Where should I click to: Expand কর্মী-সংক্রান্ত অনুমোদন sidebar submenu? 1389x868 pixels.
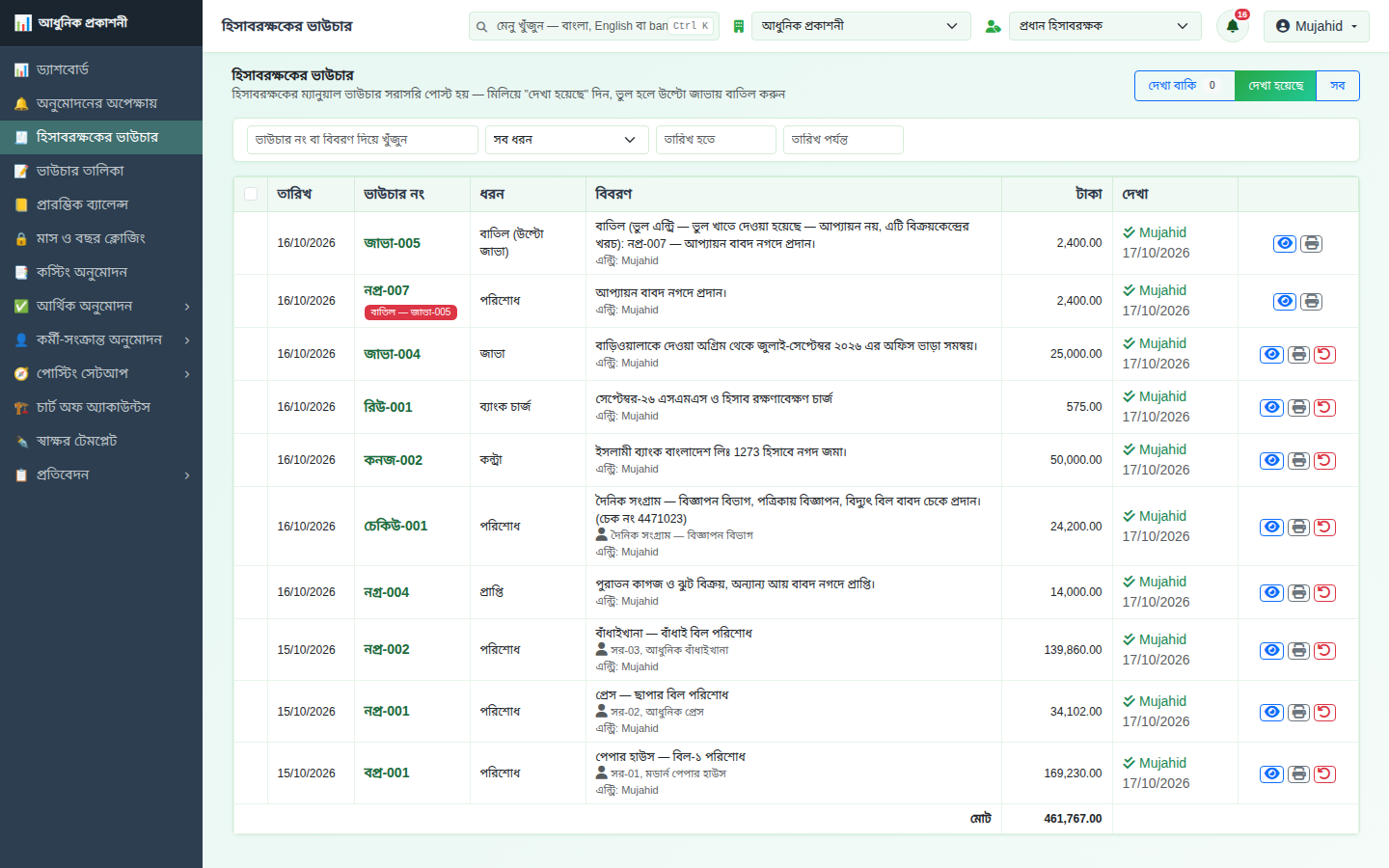pyautogui.click(x=101, y=339)
